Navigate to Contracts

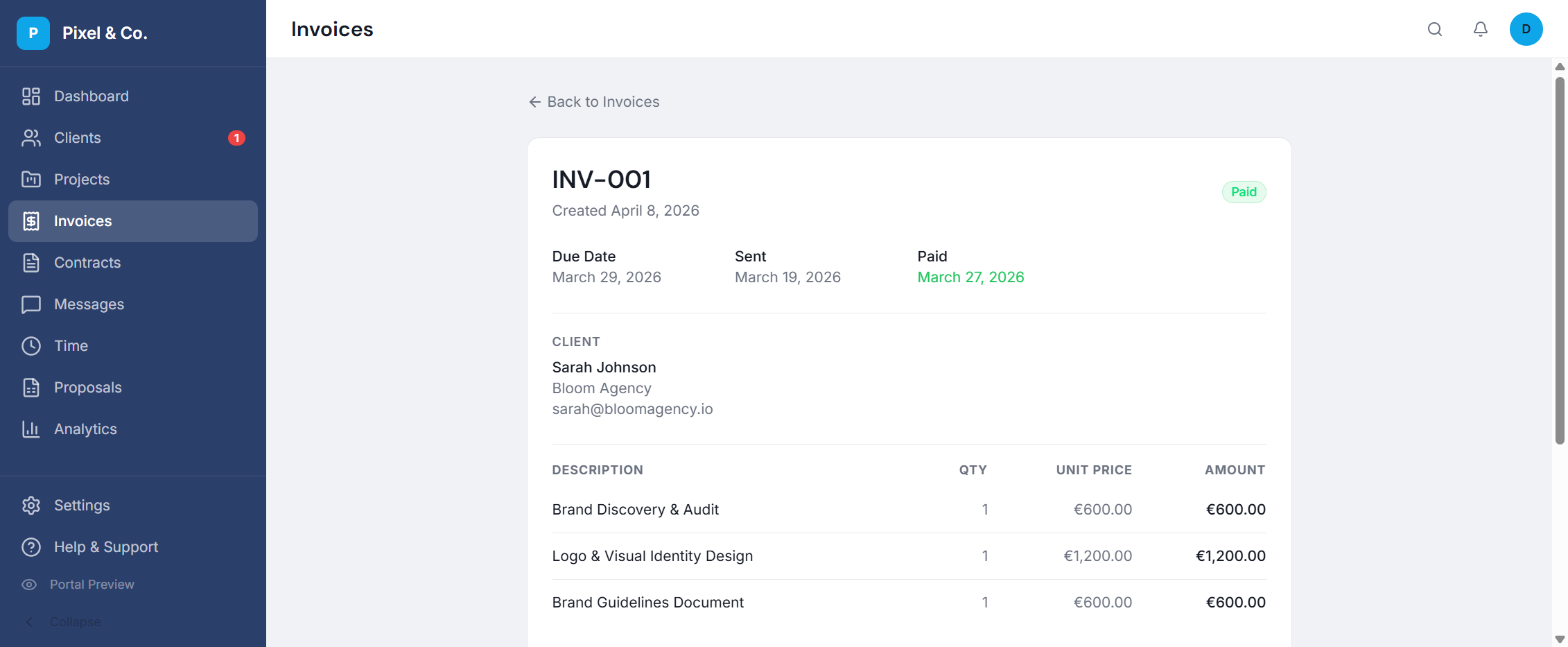pos(133,263)
